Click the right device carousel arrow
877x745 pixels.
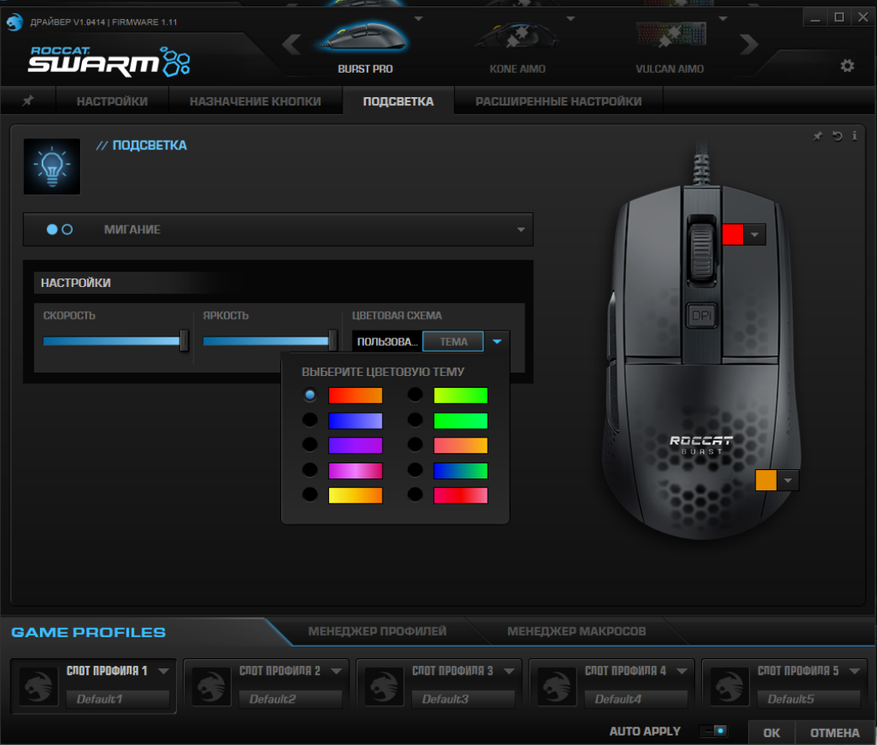(x=749, y=44)
